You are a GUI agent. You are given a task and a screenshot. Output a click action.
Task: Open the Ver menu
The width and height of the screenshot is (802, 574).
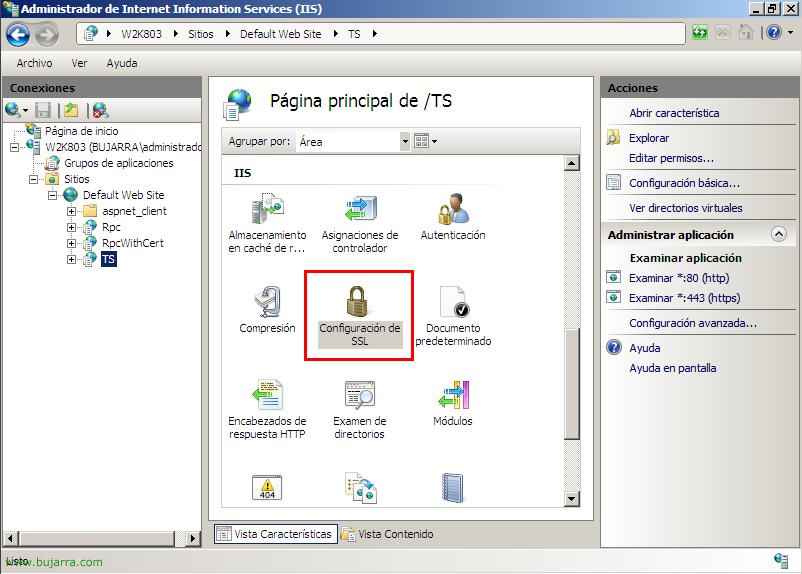tap(79, 63)
